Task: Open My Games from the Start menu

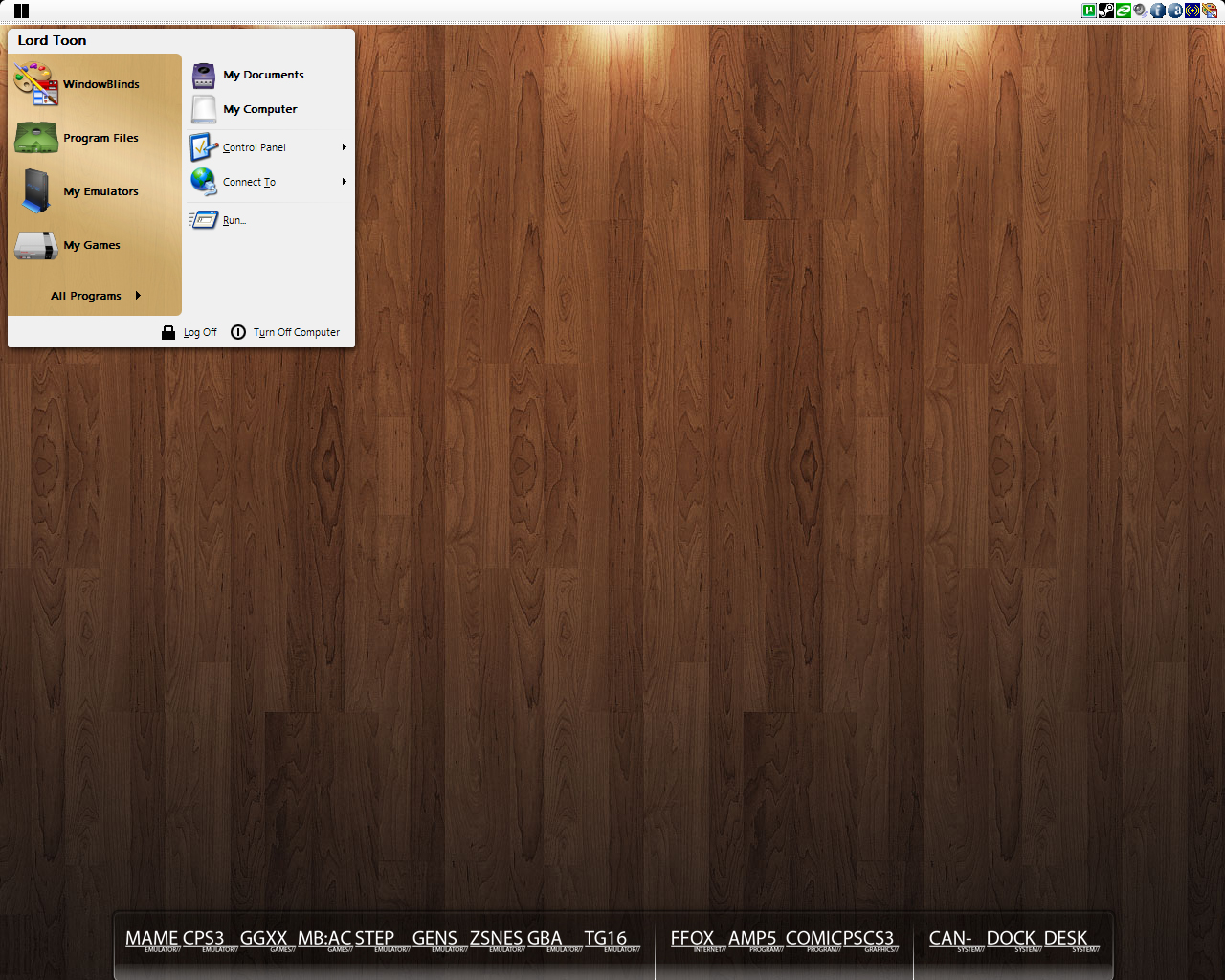Action: pos(95,245)
